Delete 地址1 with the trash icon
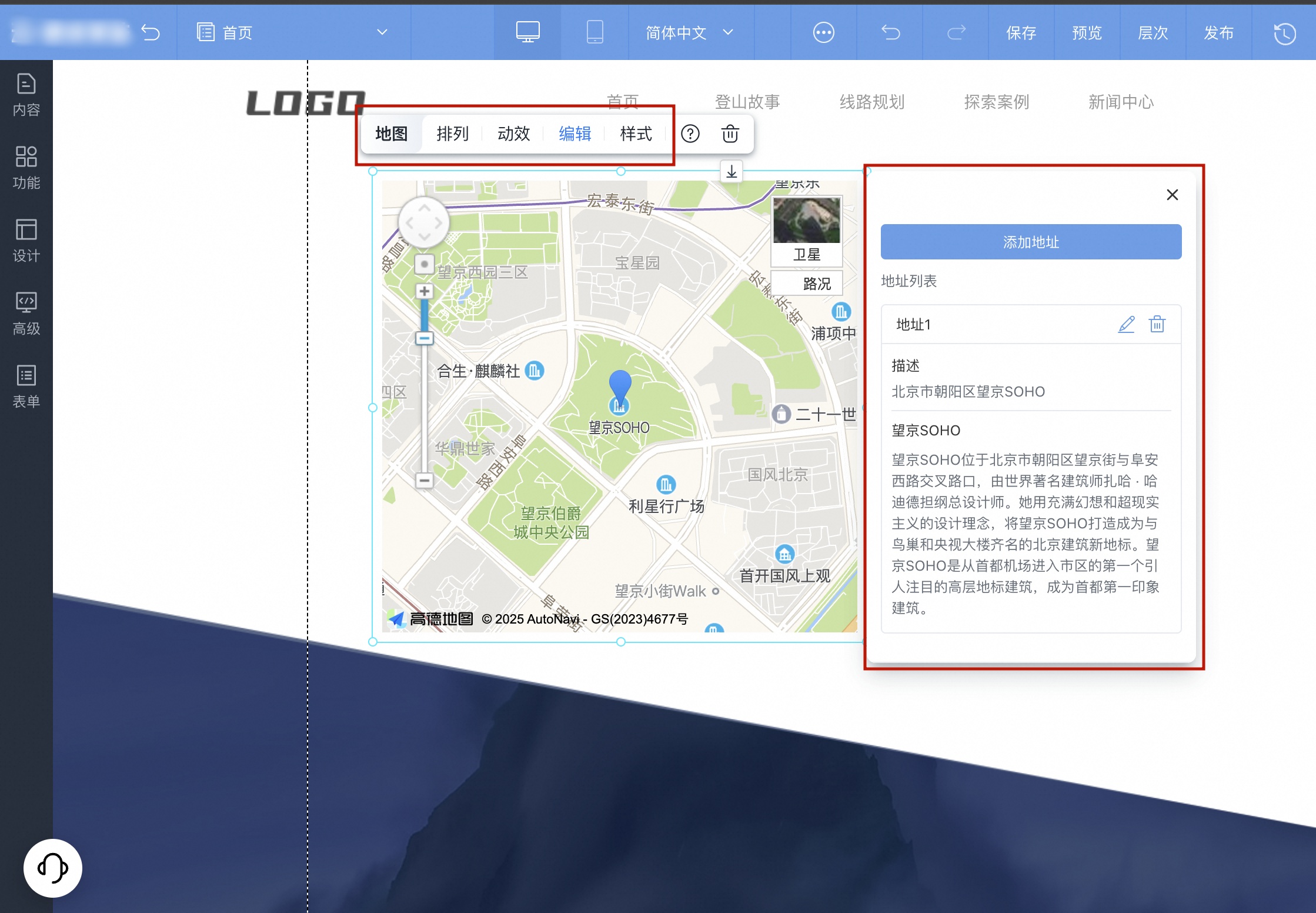 tap(1157, 324)
